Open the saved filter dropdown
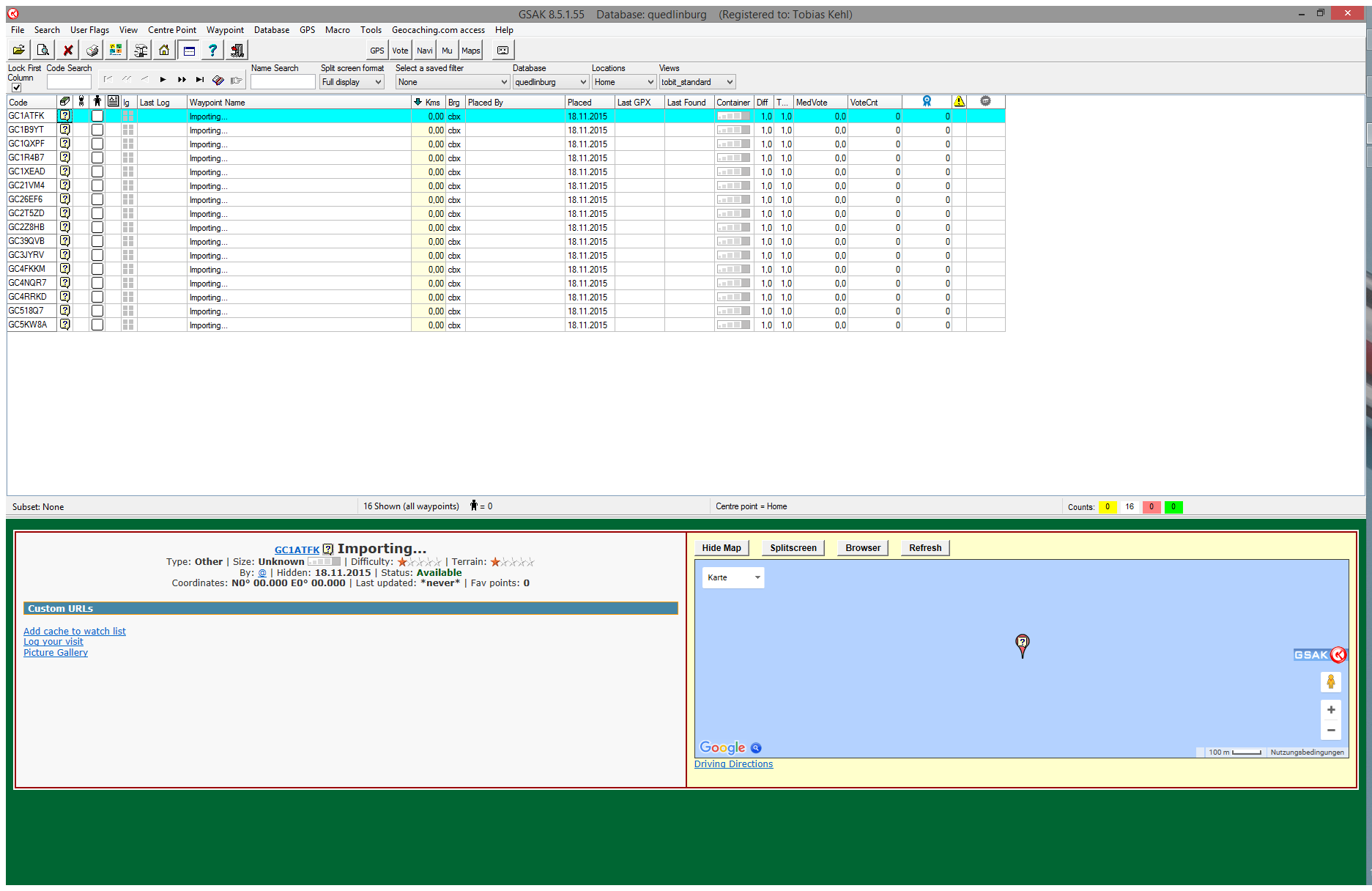The width and height of the screenshot is (1372, 891). click(452, 82)
